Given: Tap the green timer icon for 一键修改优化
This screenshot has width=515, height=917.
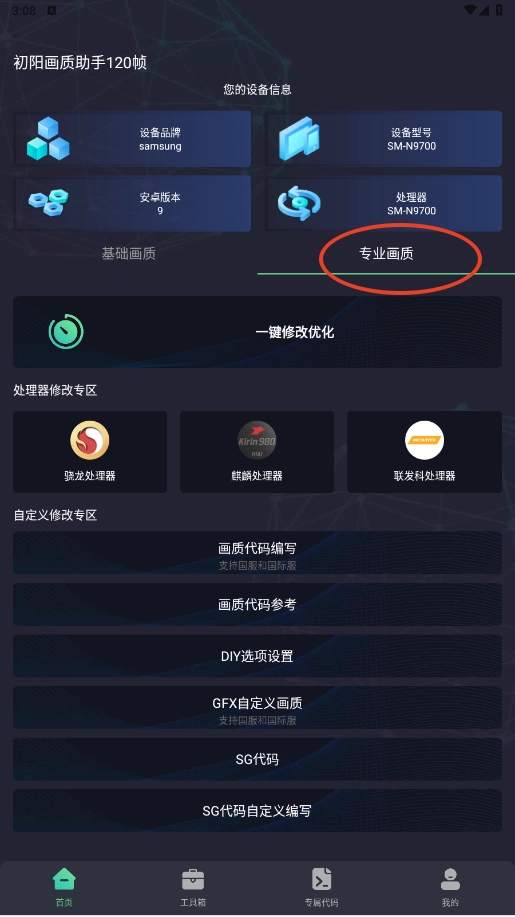Looking at the screenshot, I should pos(66,332).
